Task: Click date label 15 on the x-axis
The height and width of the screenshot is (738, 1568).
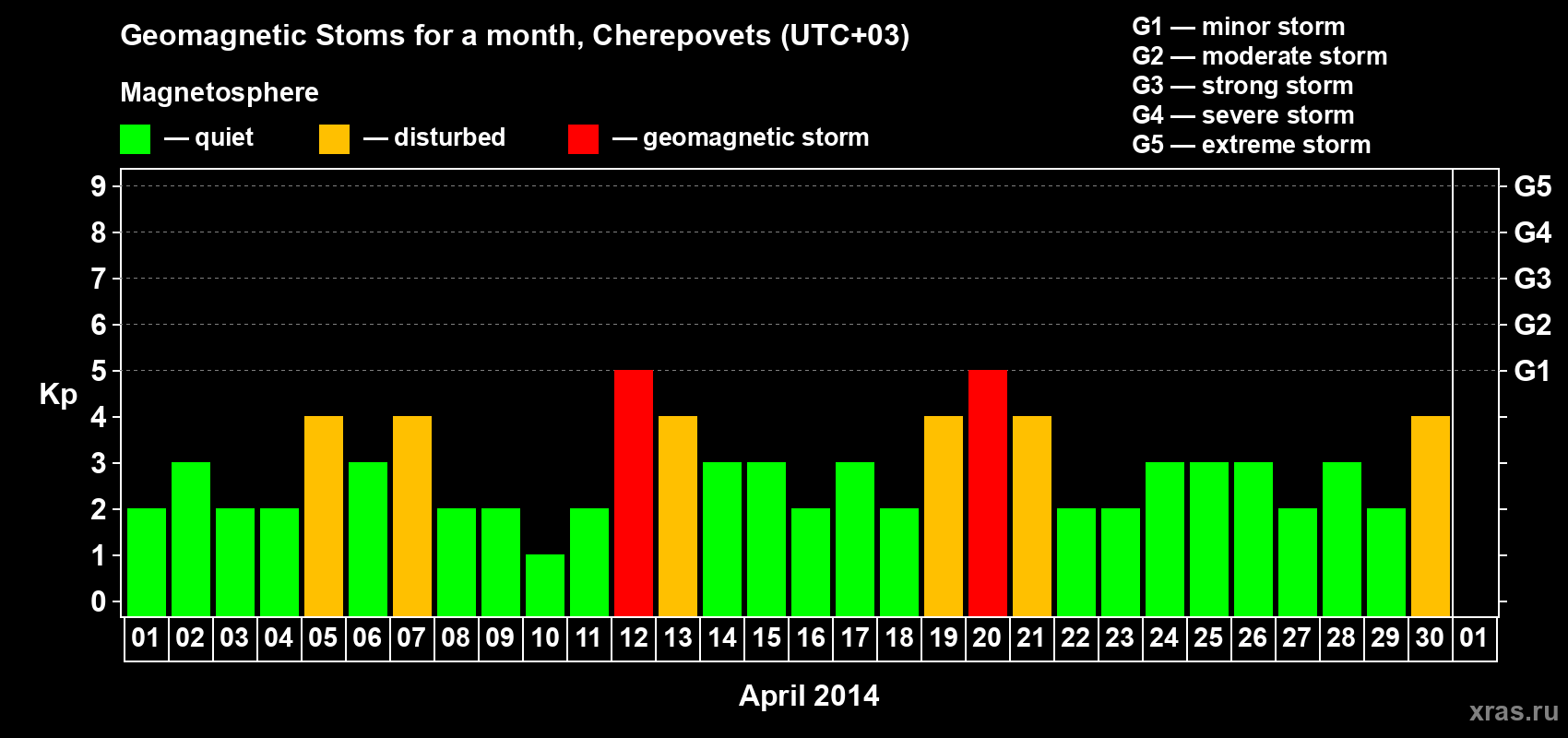Action: [x=766, y=638]
